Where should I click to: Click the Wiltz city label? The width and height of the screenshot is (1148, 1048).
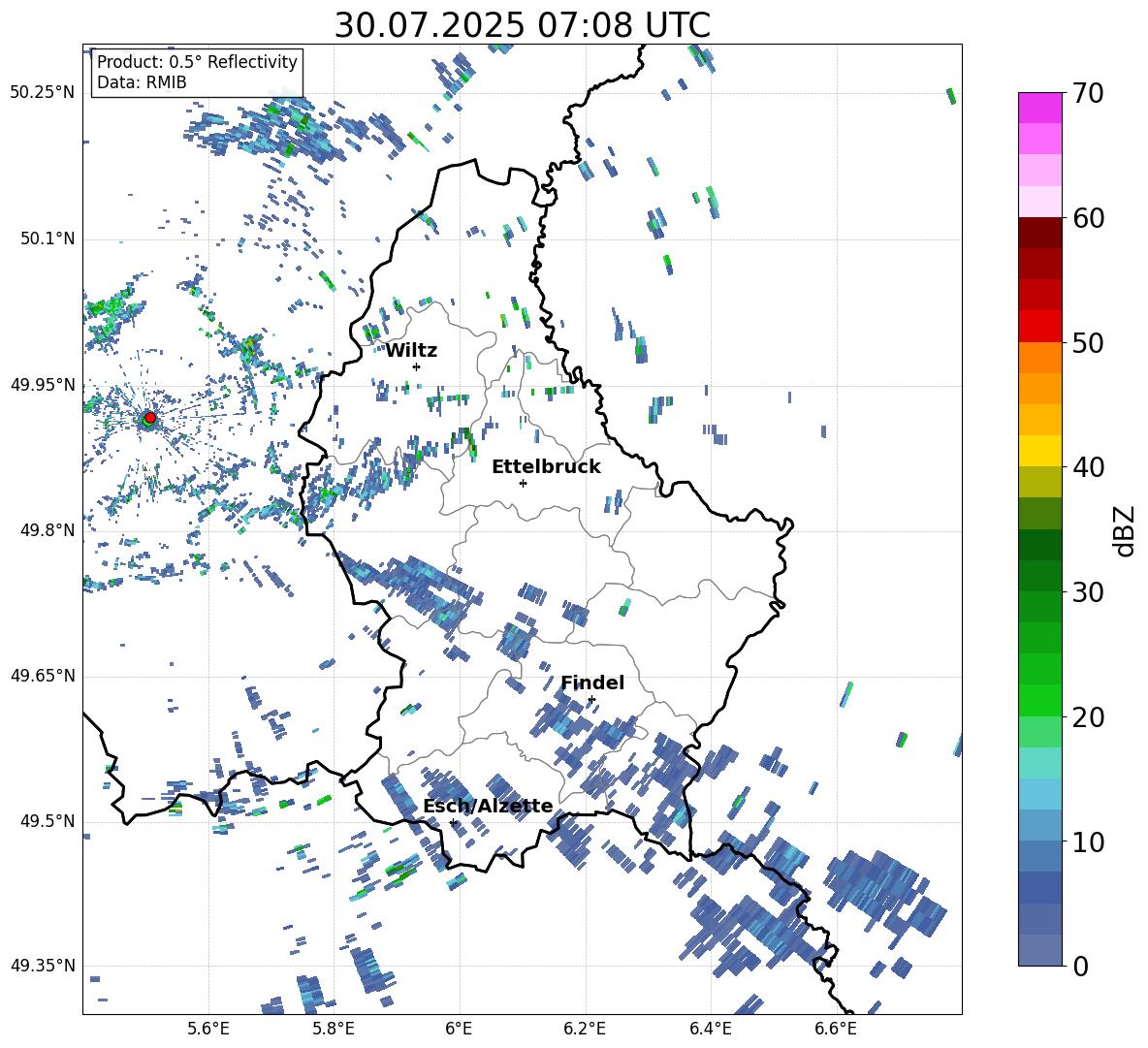[411, 351]
